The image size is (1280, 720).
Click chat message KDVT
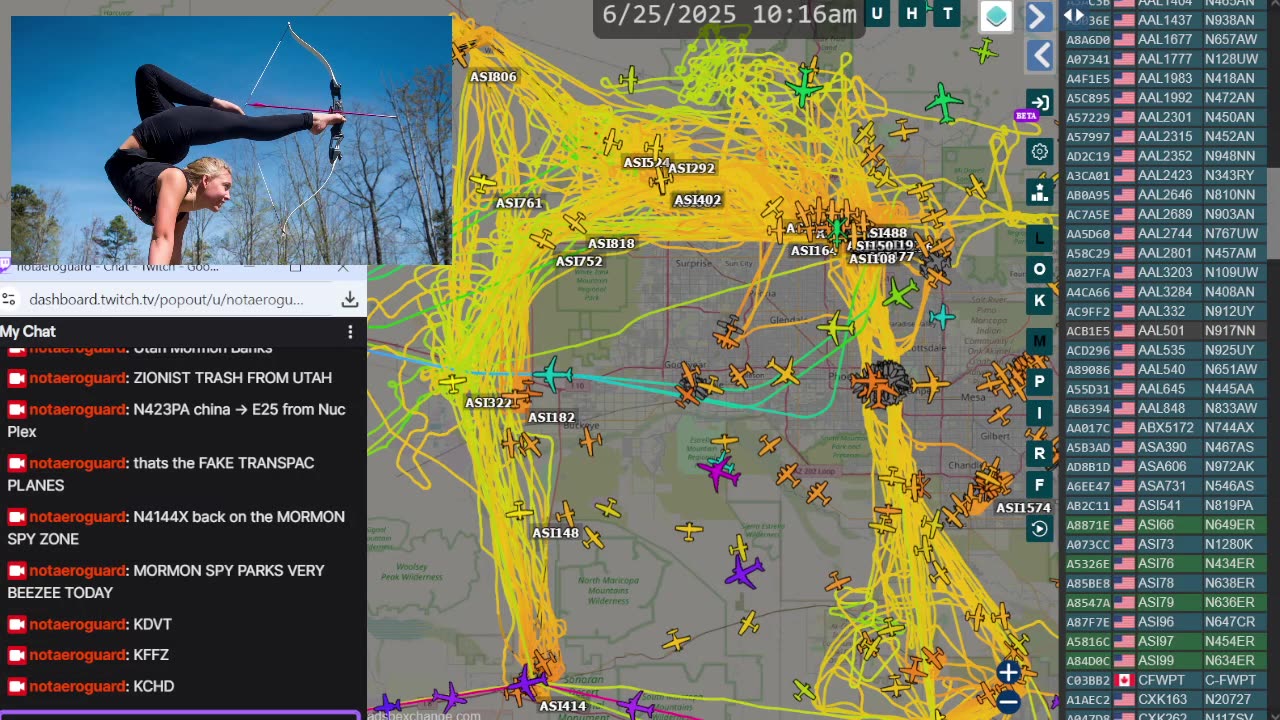(x=152, y=624)
